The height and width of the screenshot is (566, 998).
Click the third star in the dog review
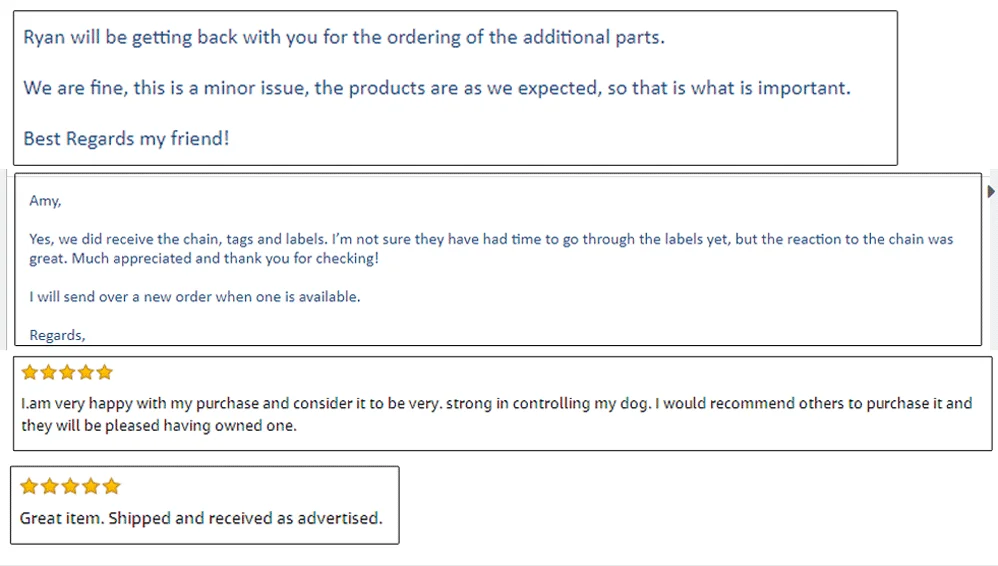67,373
